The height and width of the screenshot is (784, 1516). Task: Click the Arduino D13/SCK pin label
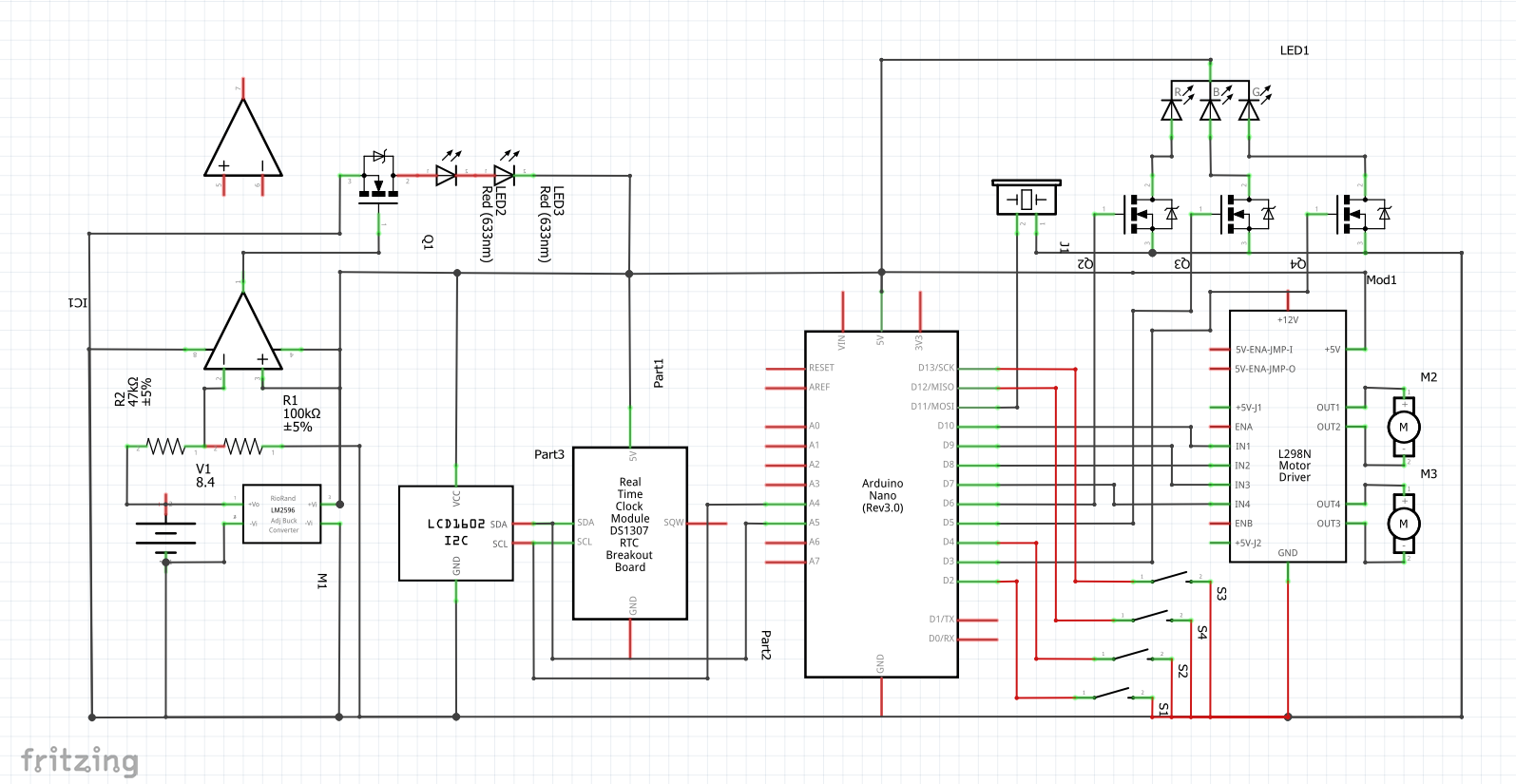coord(936,368)
